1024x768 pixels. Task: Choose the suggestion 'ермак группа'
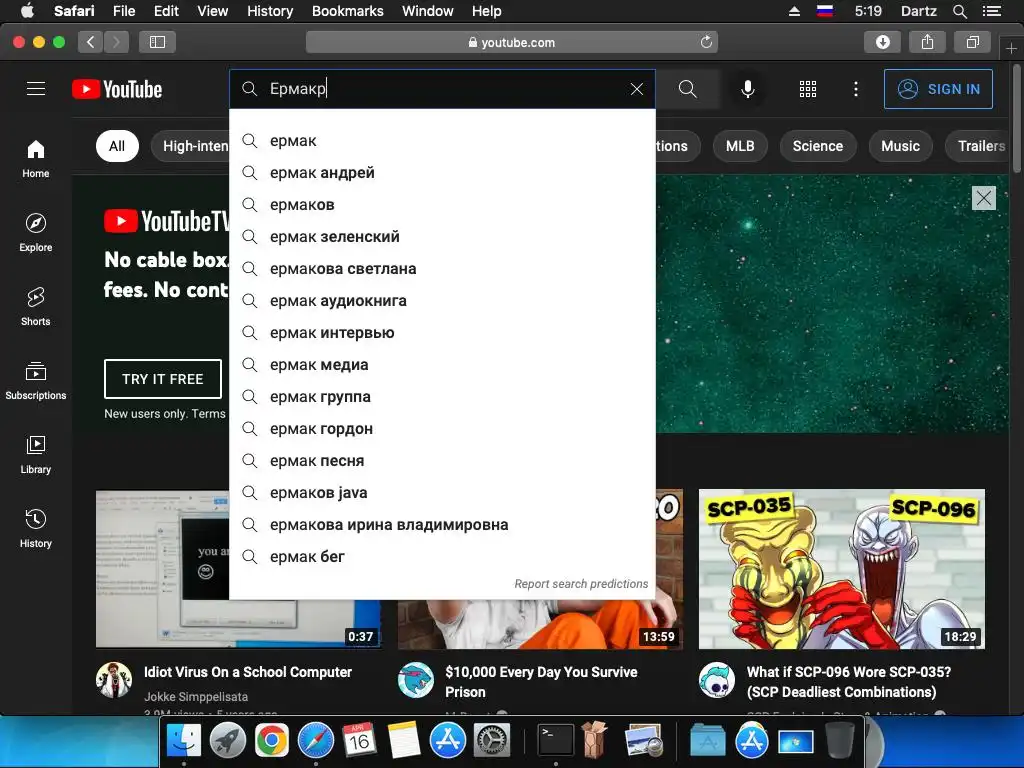pos(442,396)
